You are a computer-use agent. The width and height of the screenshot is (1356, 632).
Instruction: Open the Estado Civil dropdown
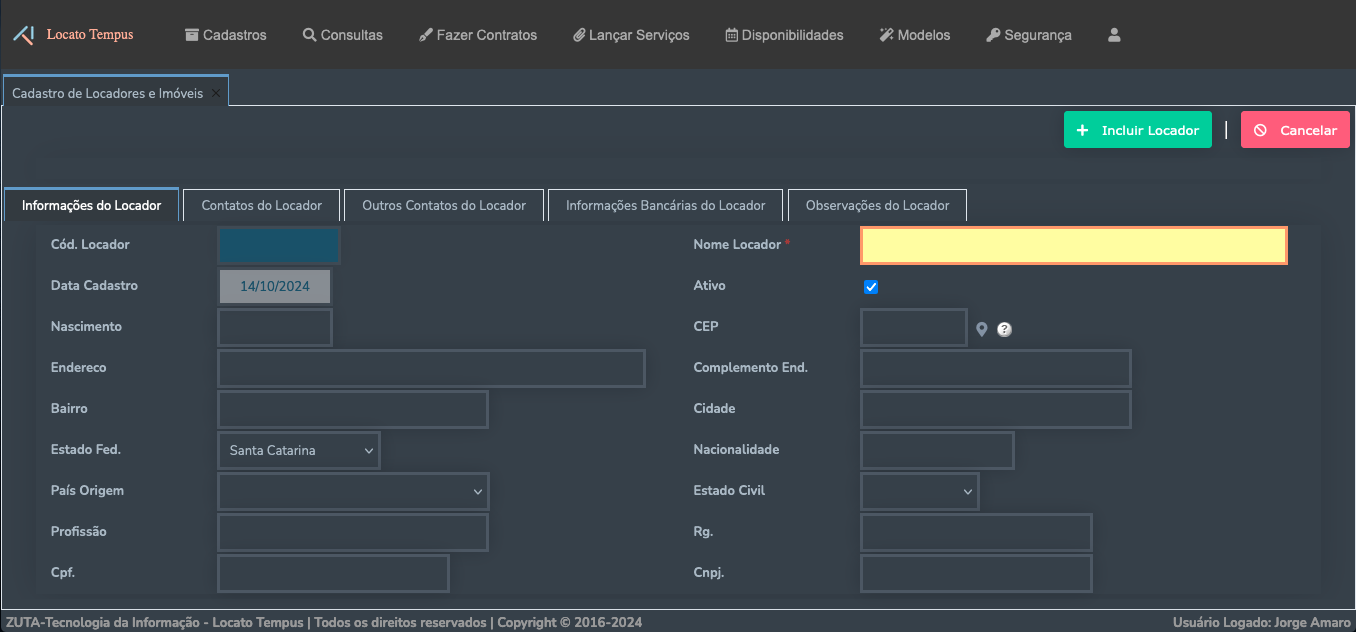[919, 492]
